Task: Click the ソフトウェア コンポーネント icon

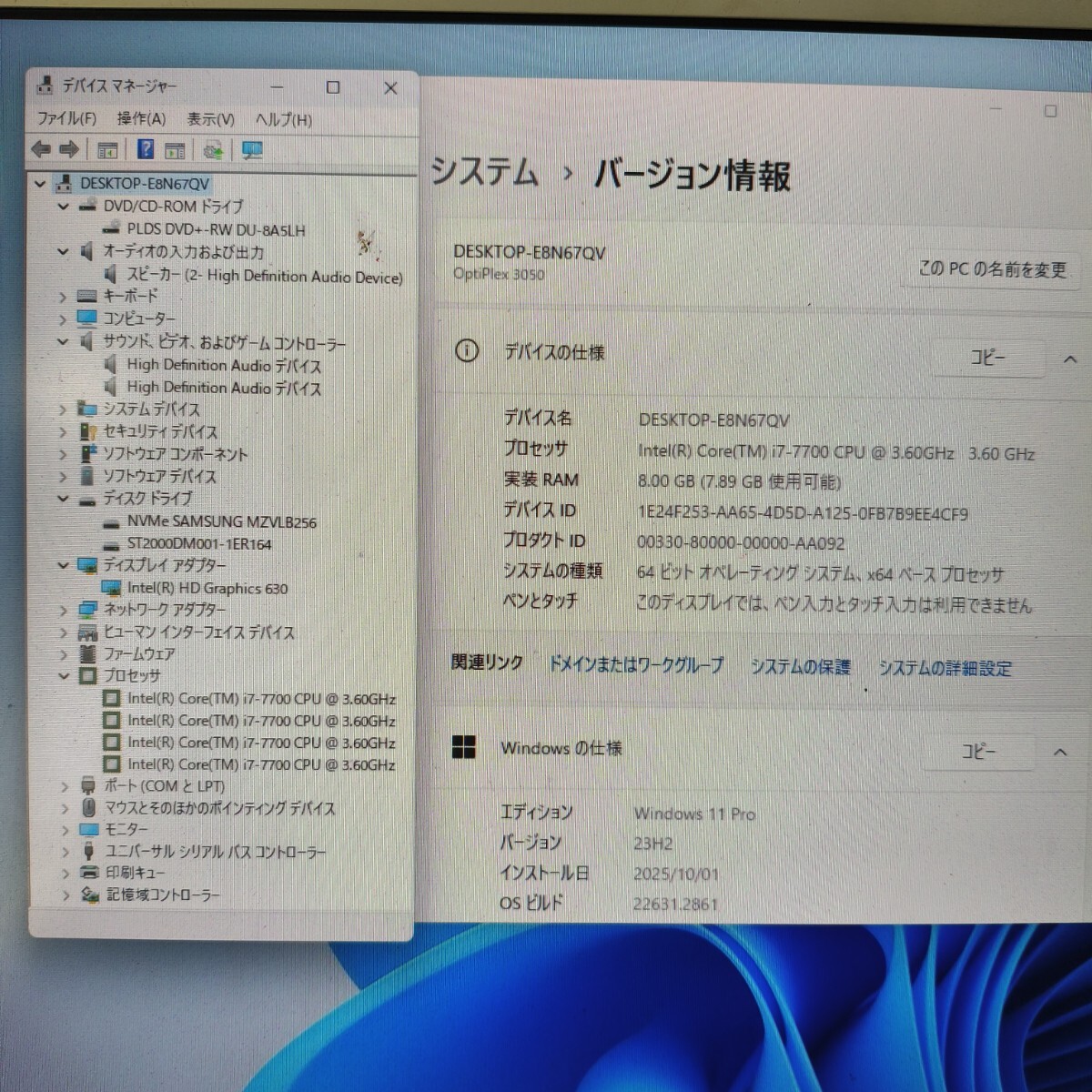Action: point(88,453)
